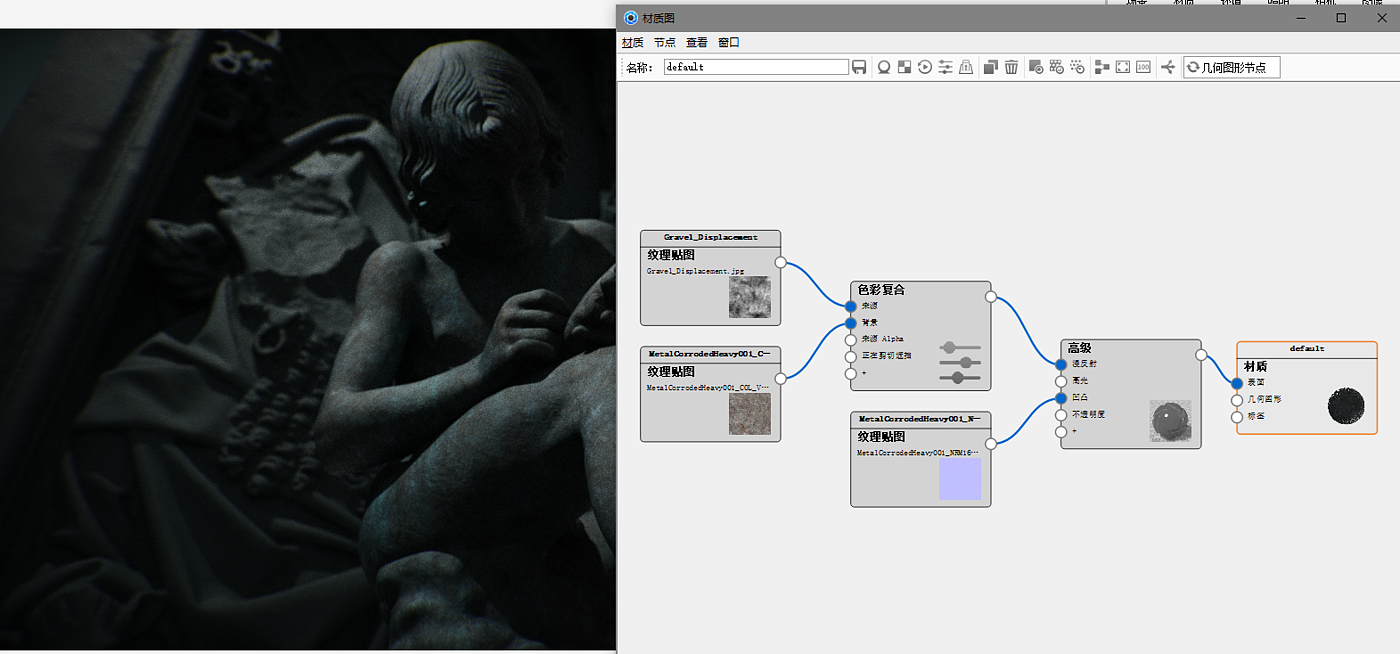
Task: Expand the + port on 高级 node
Action: pos(1061,432)
